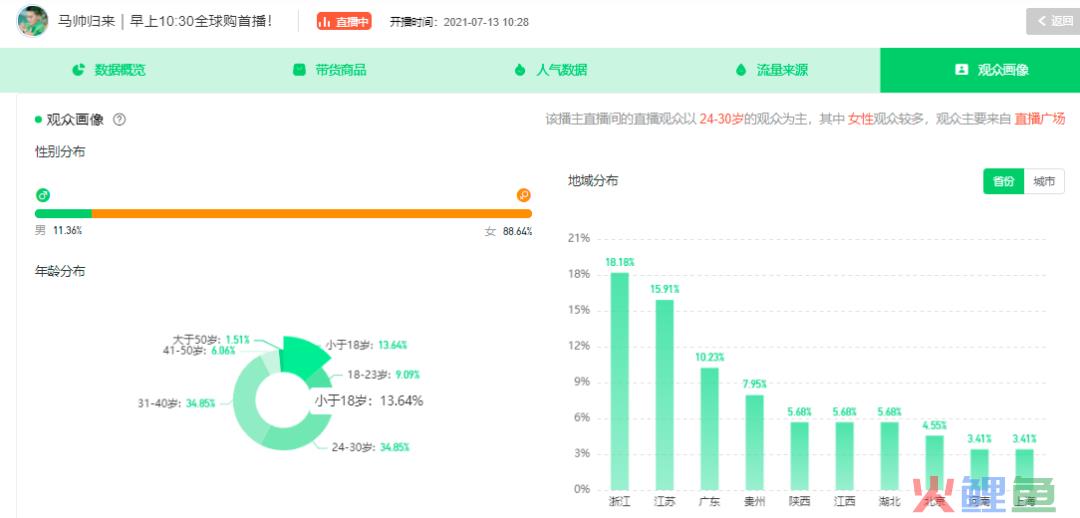Switch to the 人气数据 tab
1080x518 pixels.
[x=550, y=70]
